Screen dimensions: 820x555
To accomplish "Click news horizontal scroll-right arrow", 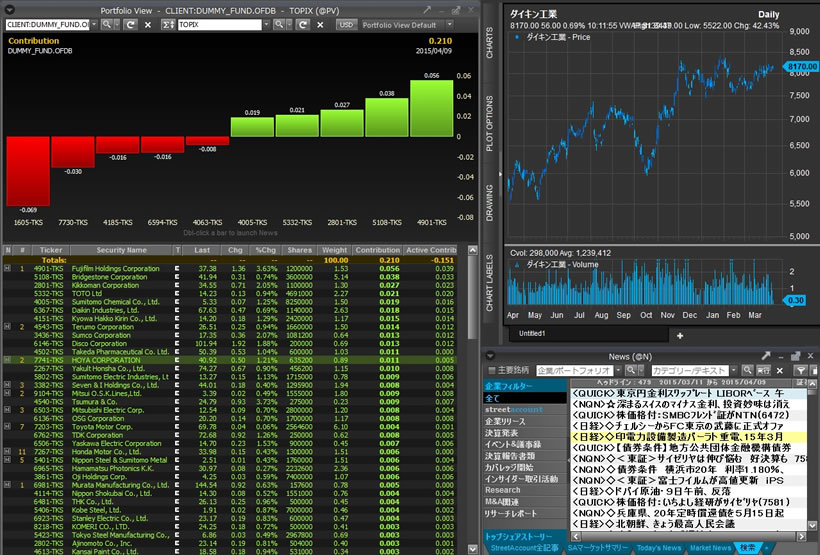I will pos(801,537).
